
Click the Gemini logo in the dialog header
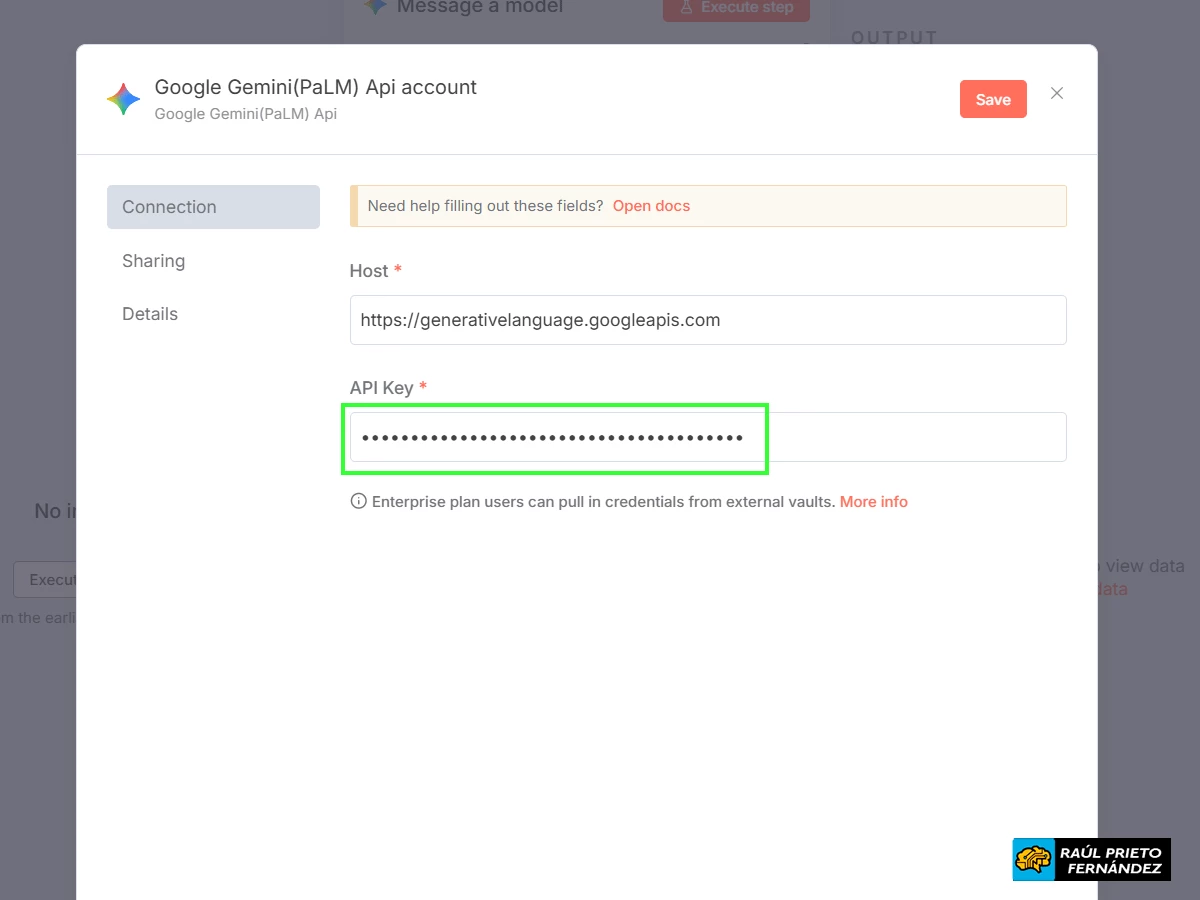122,98
